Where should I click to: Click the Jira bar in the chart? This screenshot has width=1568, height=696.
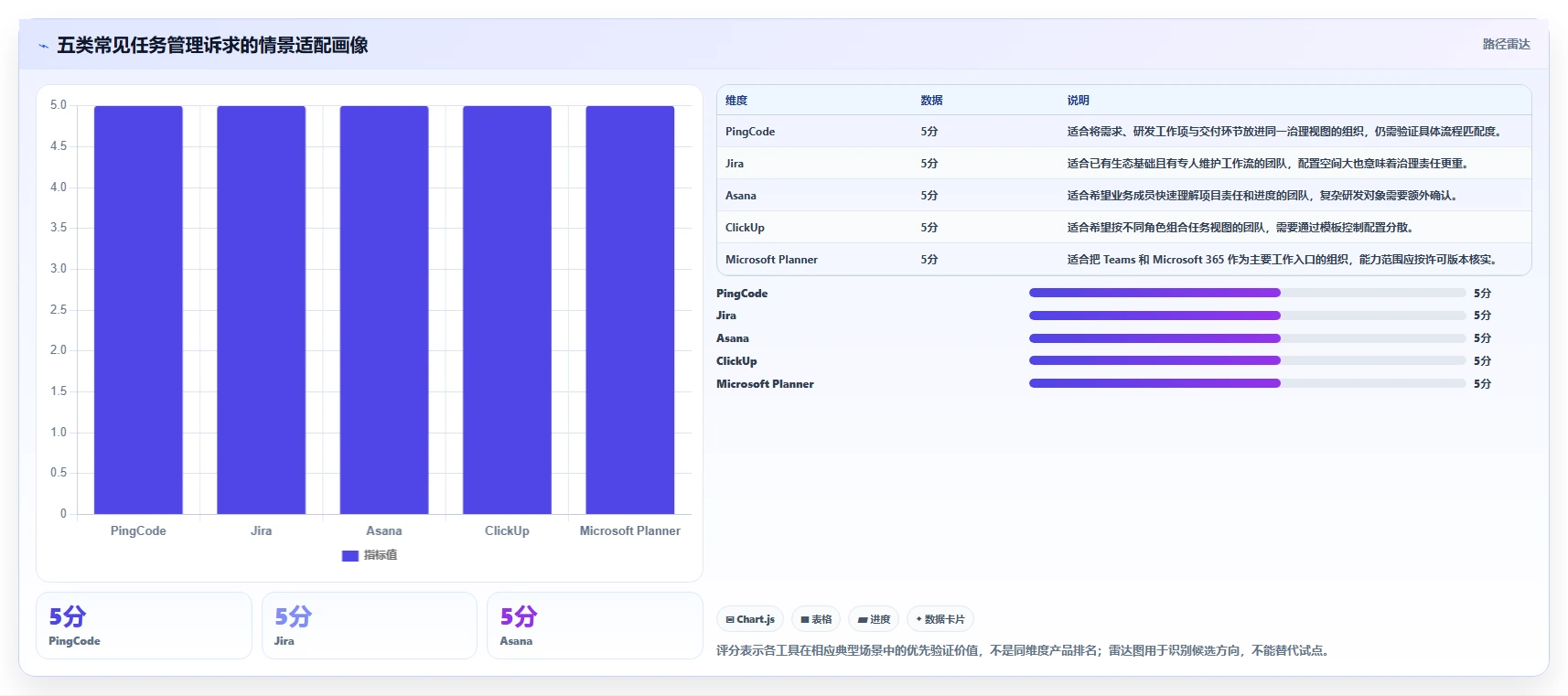pos(261,310)
